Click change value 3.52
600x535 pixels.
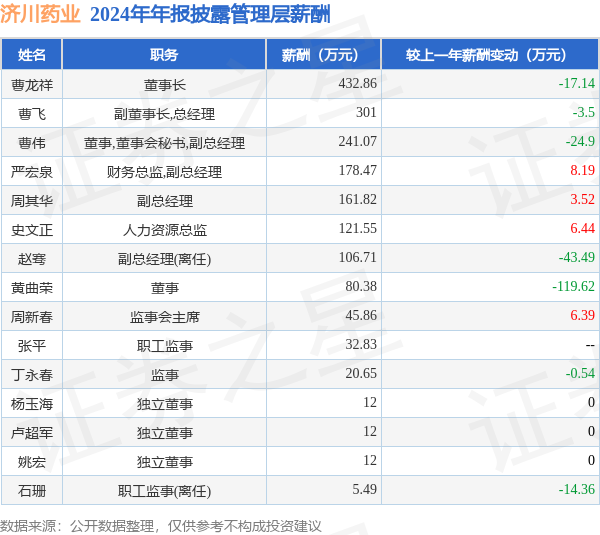[x=582, y=199]
